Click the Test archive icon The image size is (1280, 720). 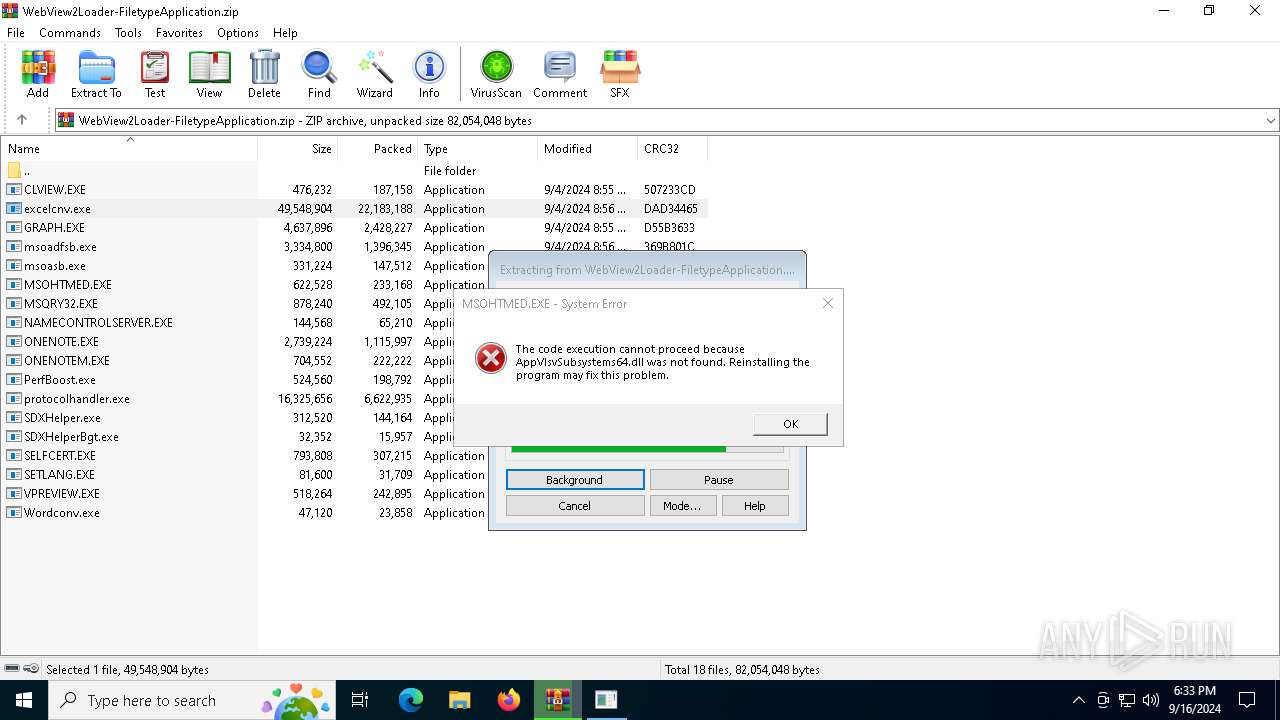[155, 75]
